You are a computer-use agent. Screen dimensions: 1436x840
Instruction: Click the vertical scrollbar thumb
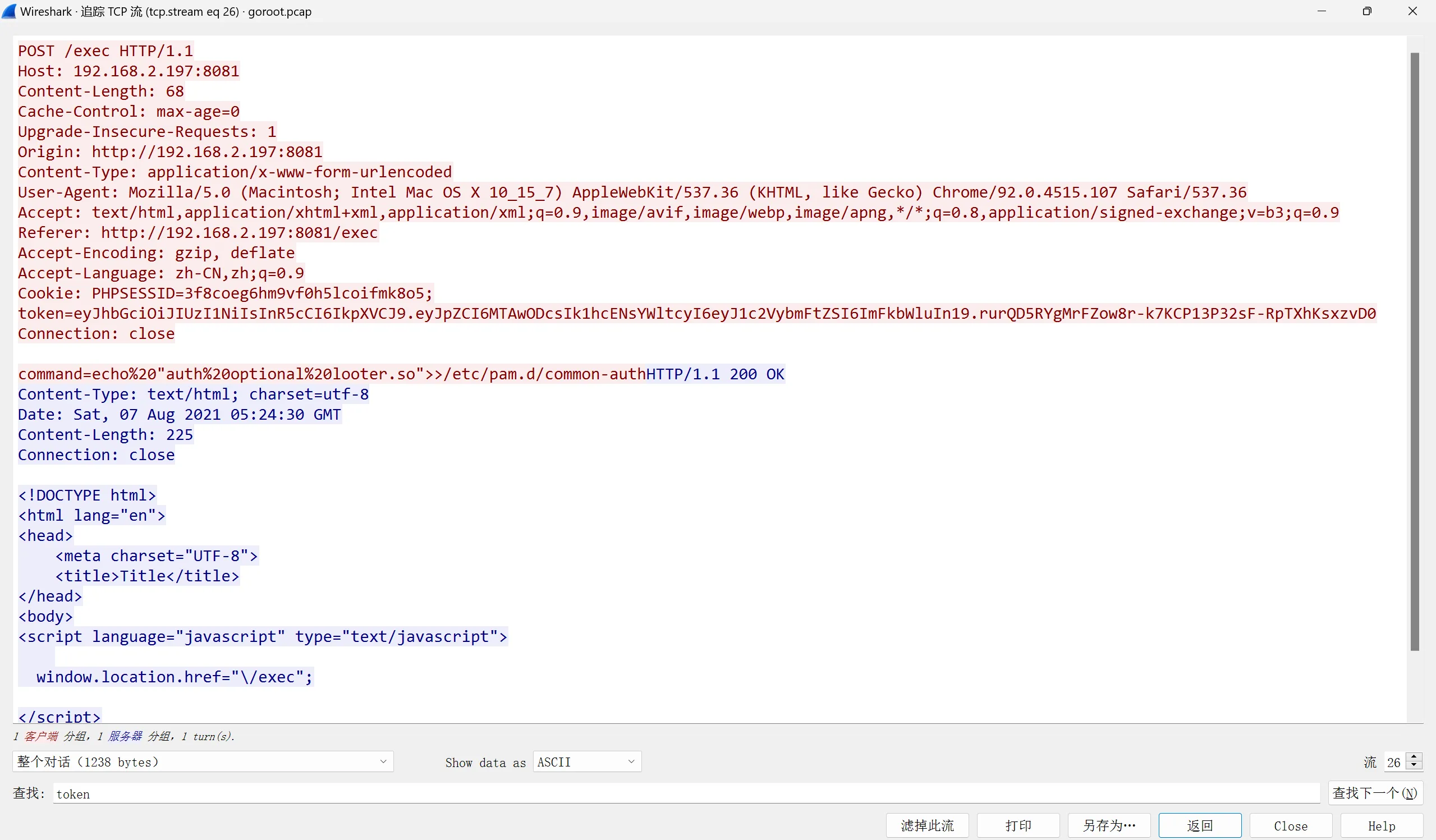click(x=1414, y=351)
